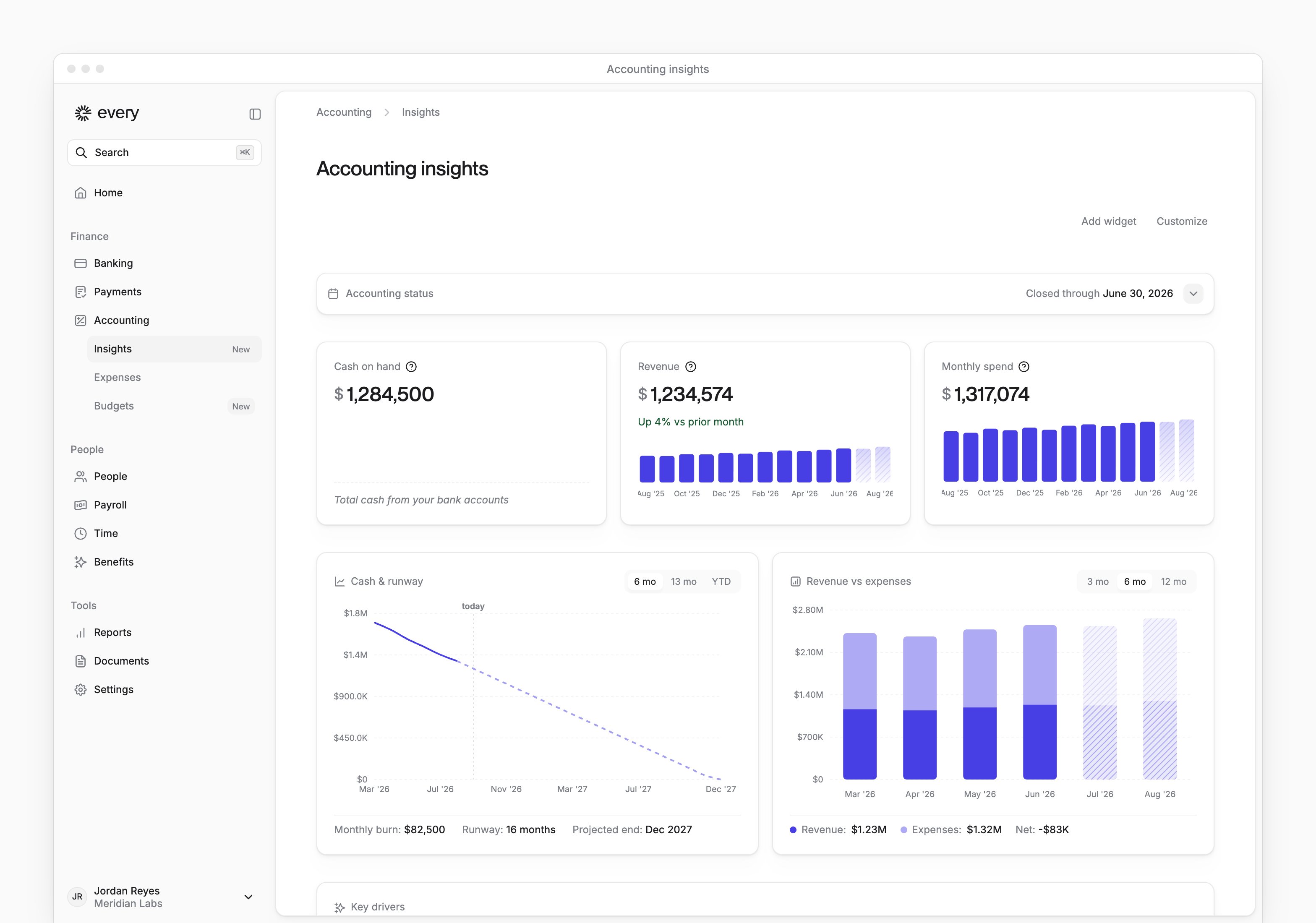Open the Expenses sidebar item
Screen dimensions: 1316x923
(174, 378)
